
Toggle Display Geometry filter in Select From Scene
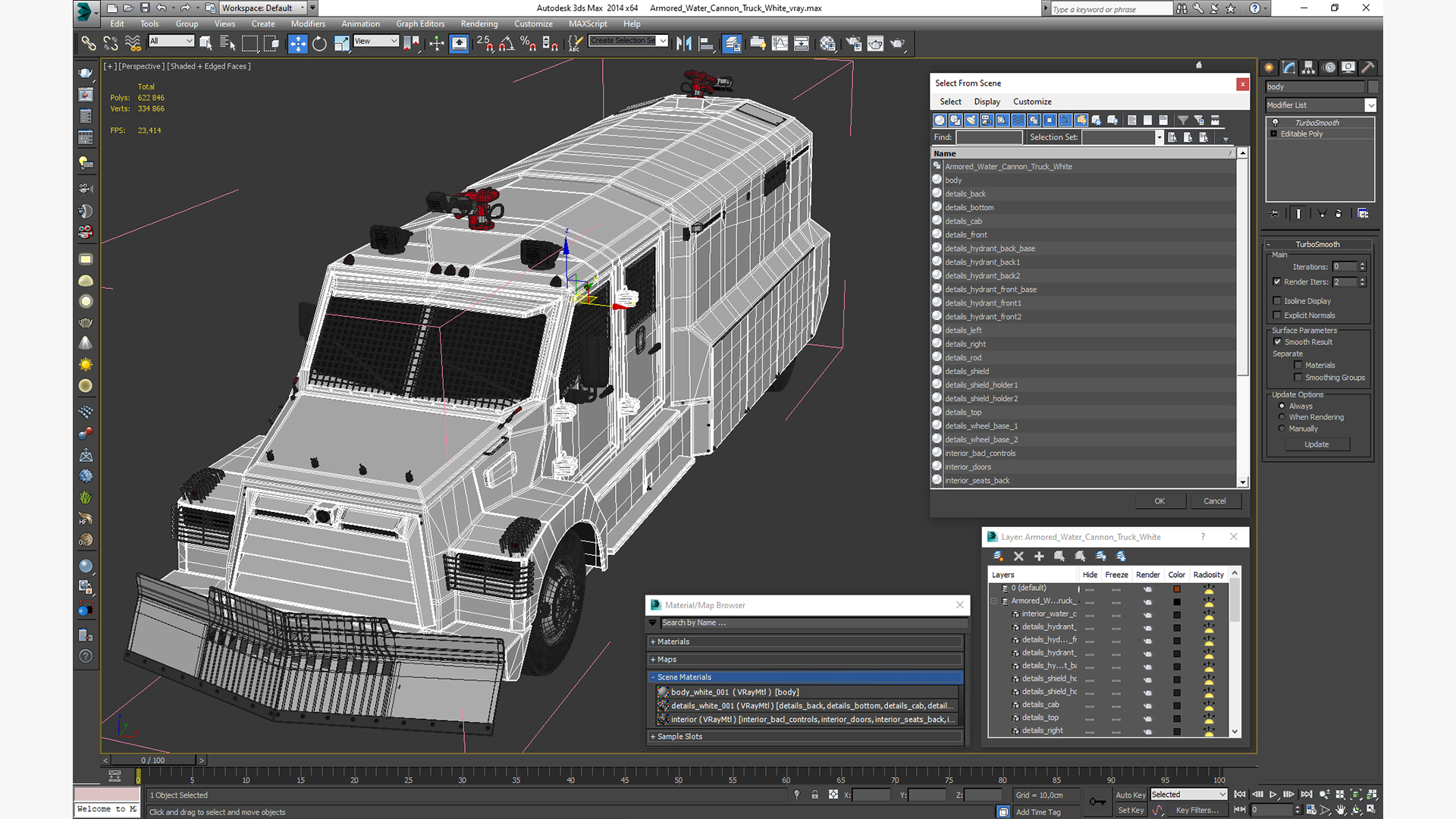[940, 120]
